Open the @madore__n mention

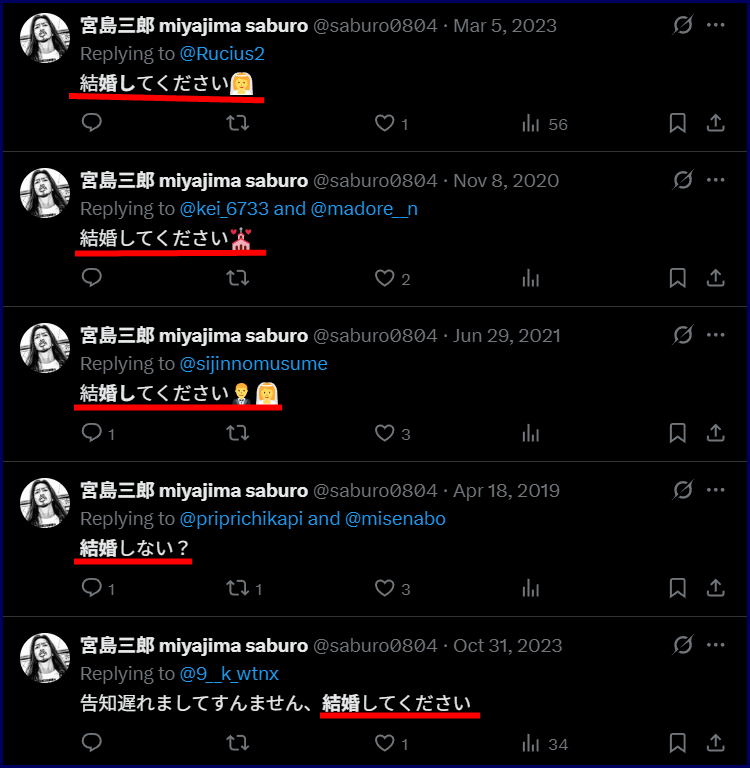pyautogui.click(x=364, y=209)
